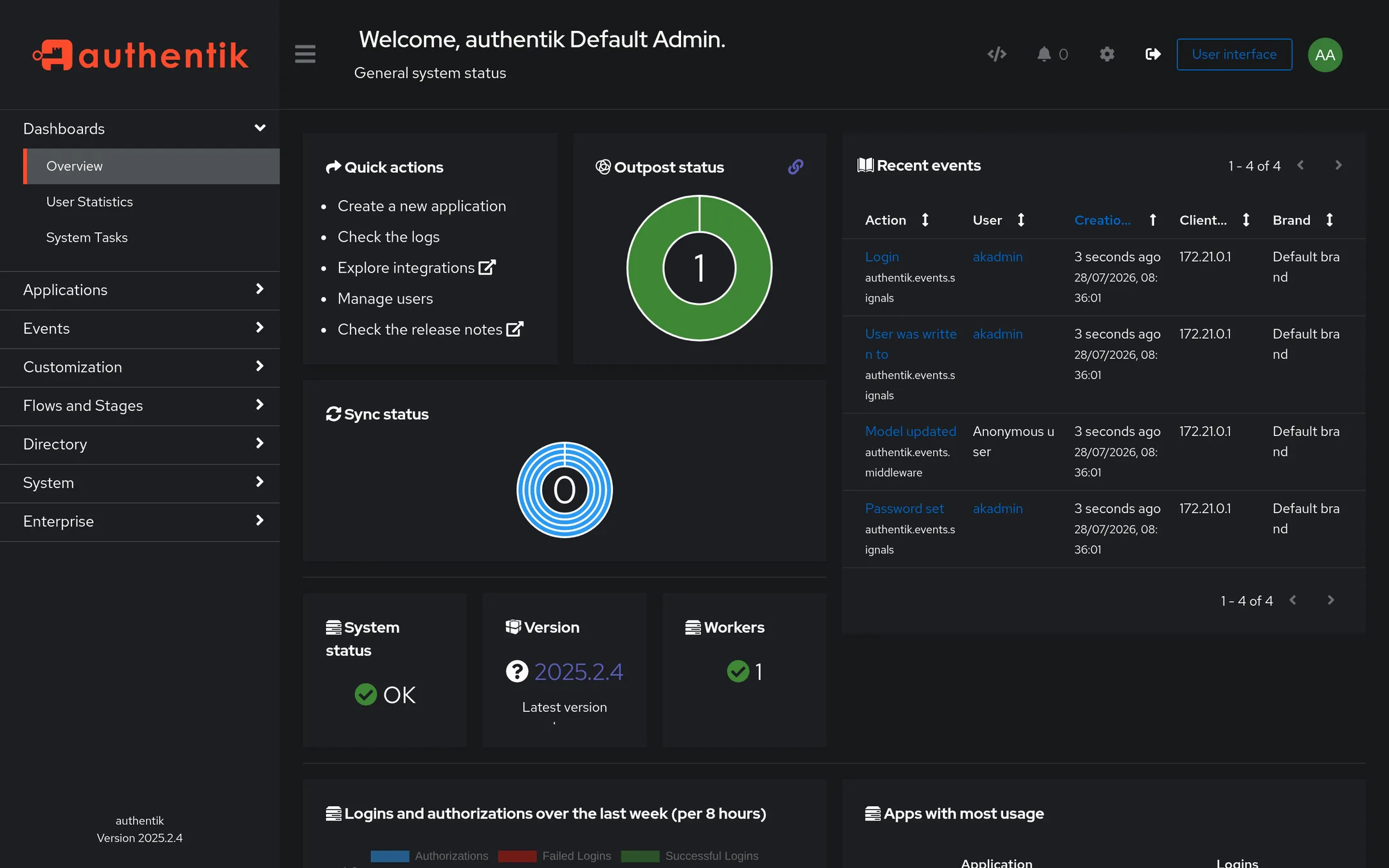
Task: Click the version question mark icon
Action: [516, 671]
